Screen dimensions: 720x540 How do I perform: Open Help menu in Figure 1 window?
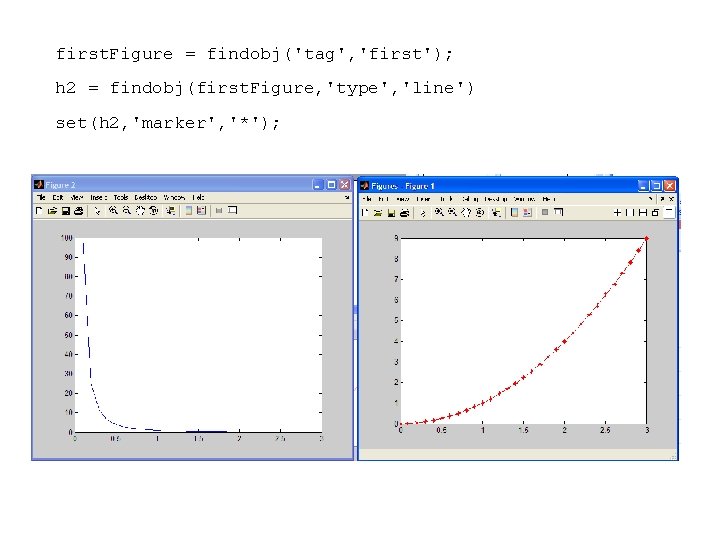[x=549, y=199]
